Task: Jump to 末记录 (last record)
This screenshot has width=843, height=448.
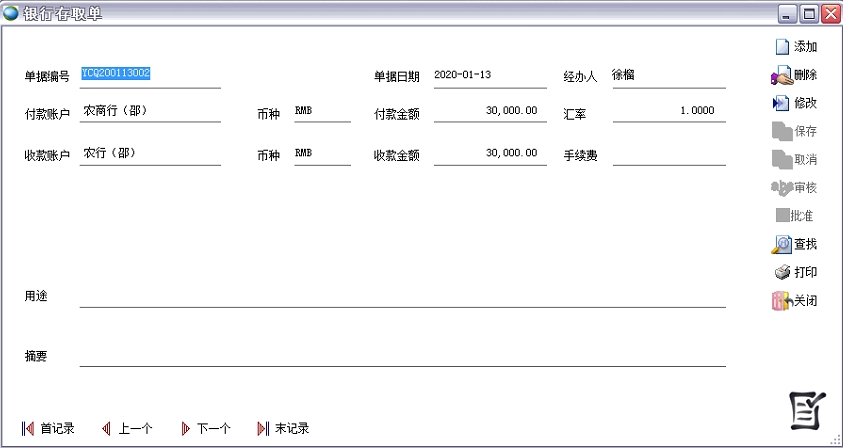Action: [262, 428]
